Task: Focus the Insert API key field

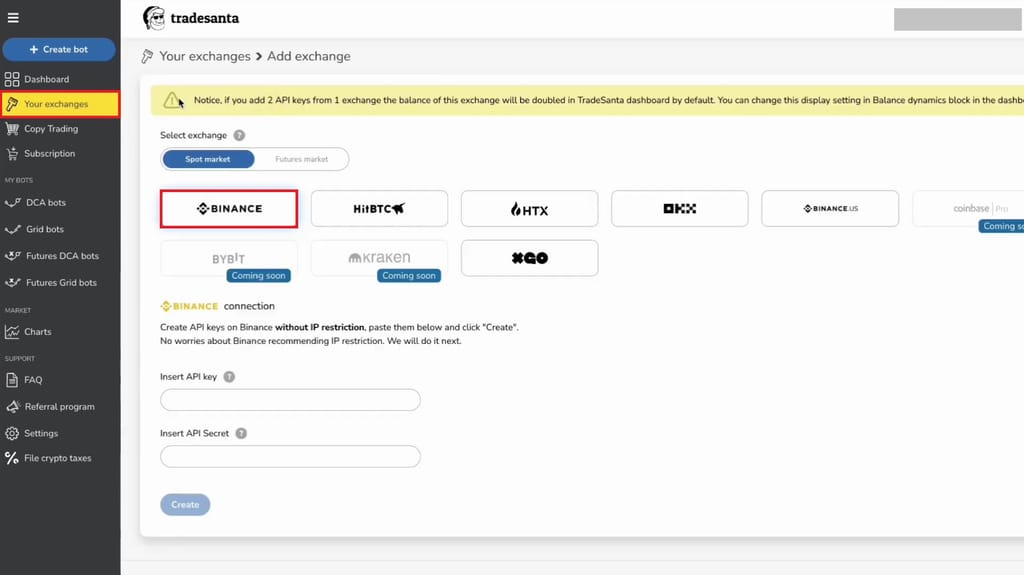Action: click(x=291, y=400)
